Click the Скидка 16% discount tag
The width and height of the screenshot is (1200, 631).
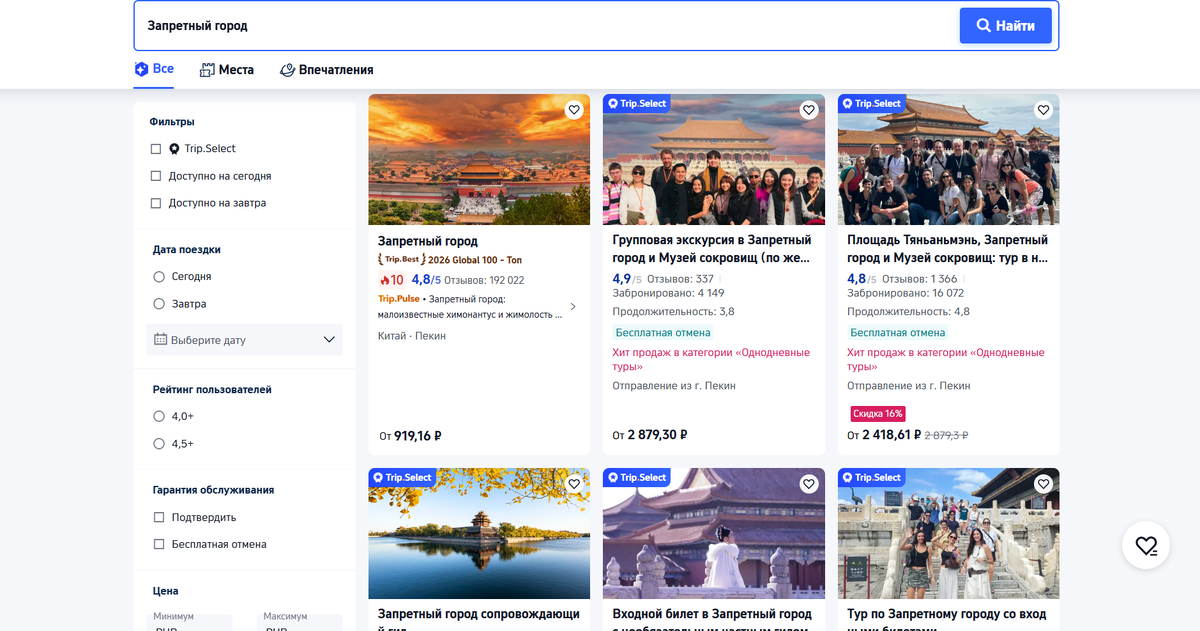click(x=878, y=413)
